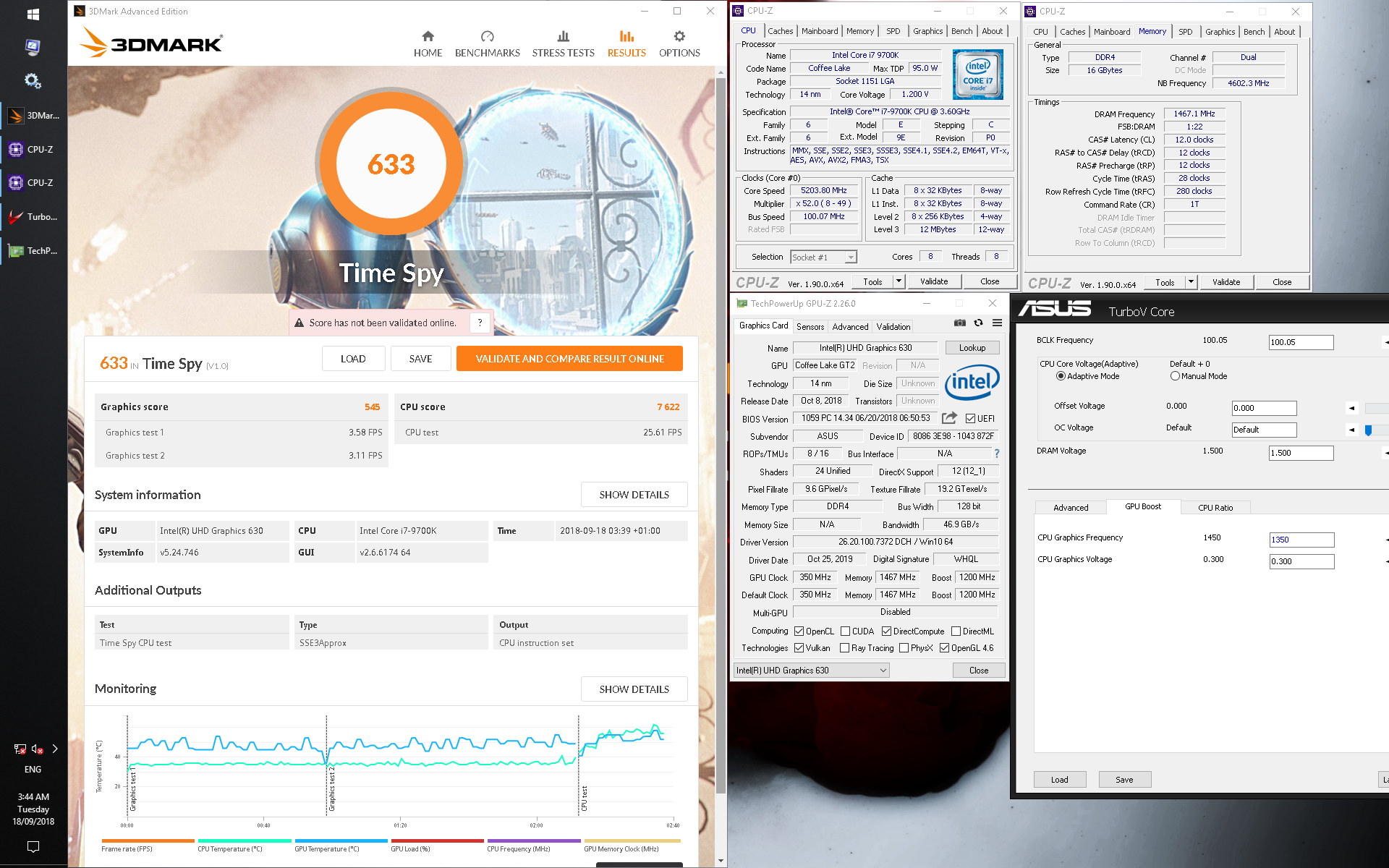Image resolution: width=1389 pixels, height=868 pixels.
Task: Toggle Vulkan checkbox in GPU-Z
Action: point(799,648)
